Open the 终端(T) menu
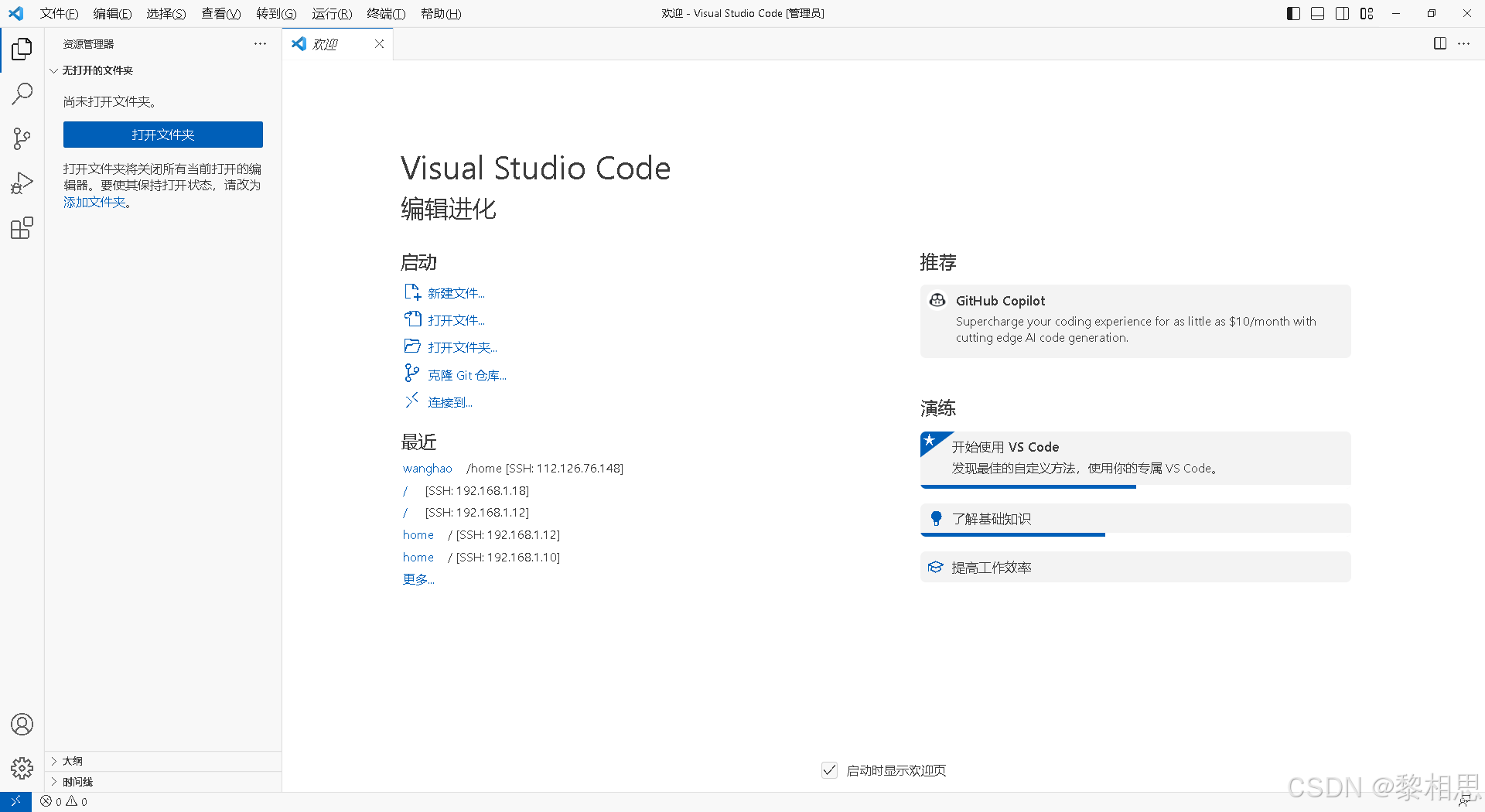1485x812 pixels. pos(386,13)
